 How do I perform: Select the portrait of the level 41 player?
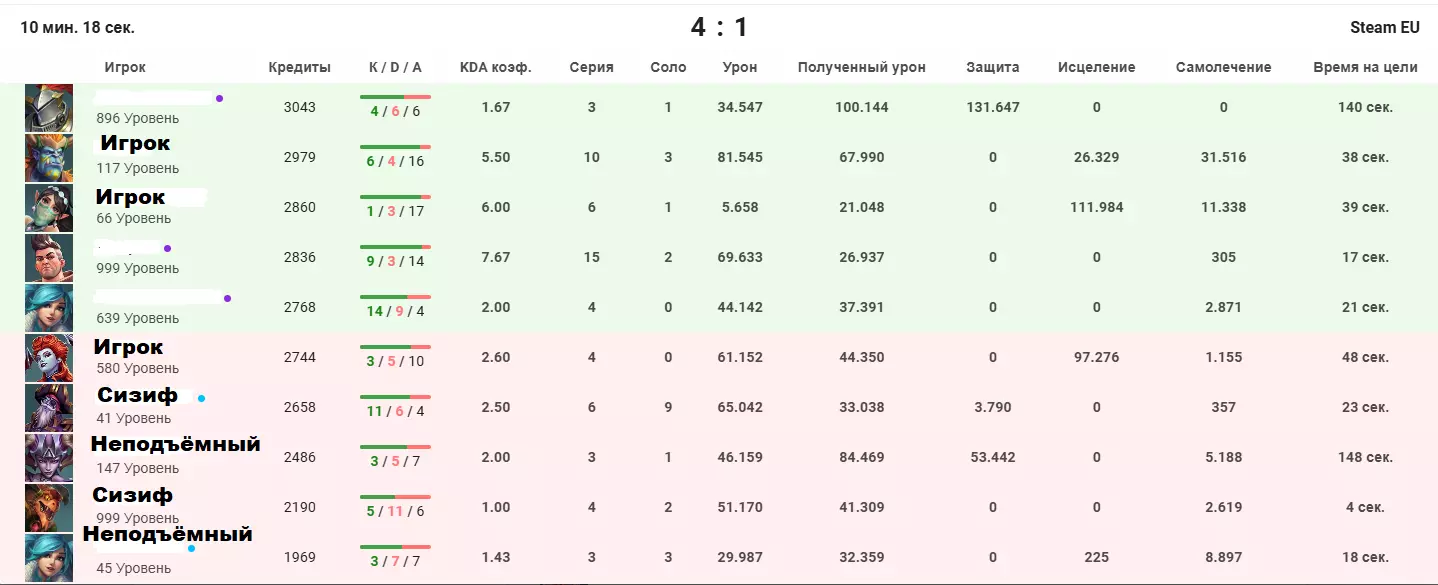coord(49,408)
